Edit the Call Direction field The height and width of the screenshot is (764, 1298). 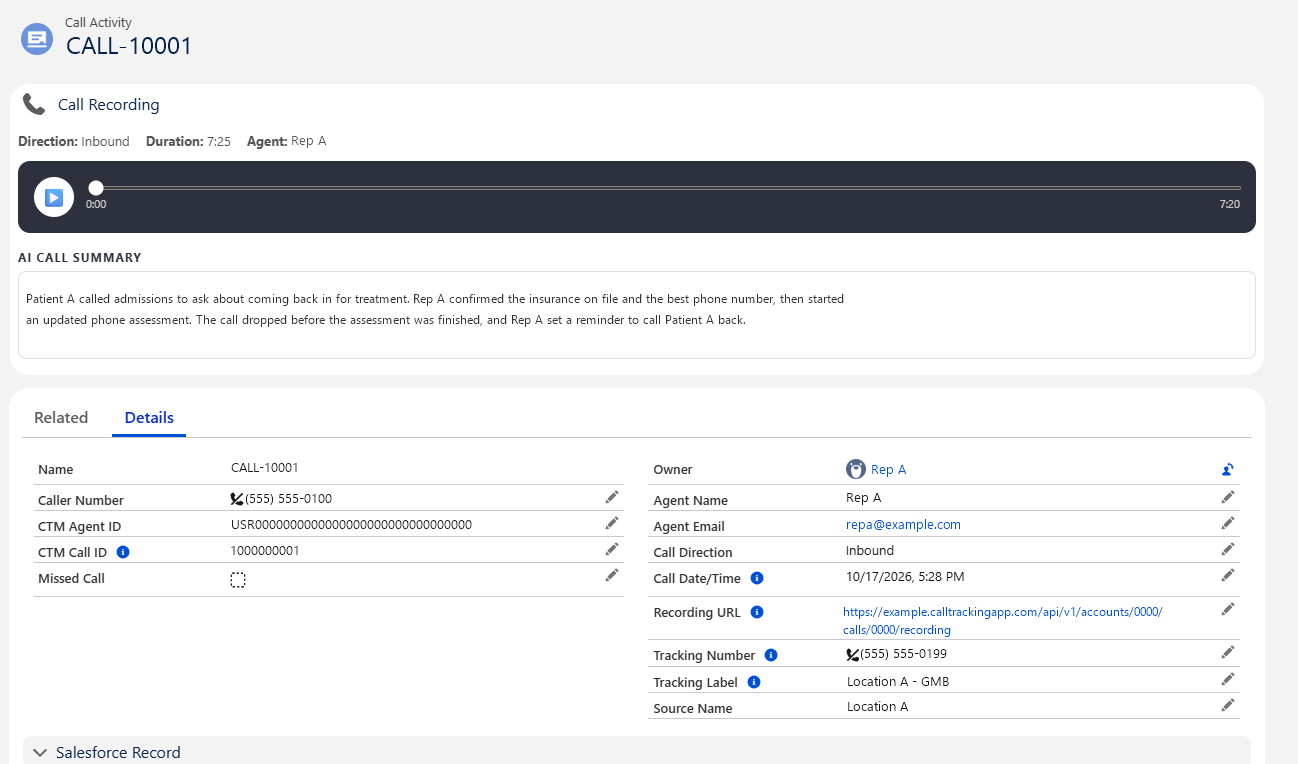(x=1228, y=549)
